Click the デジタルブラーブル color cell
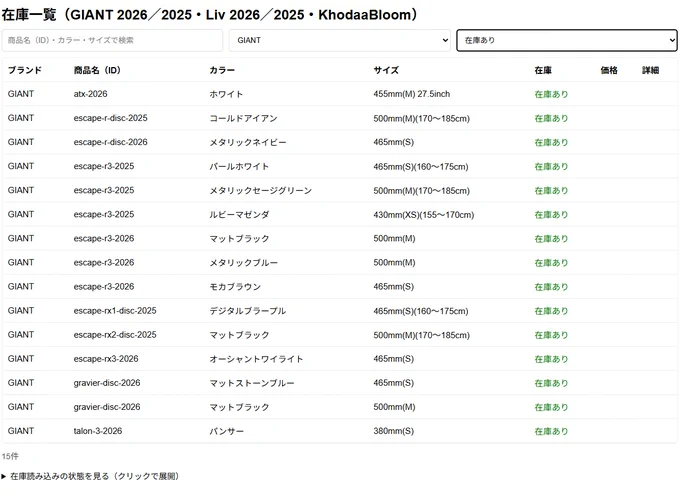The width and height of the screenshot is (680, 497). pyautogui.click(x=248, y=311)
